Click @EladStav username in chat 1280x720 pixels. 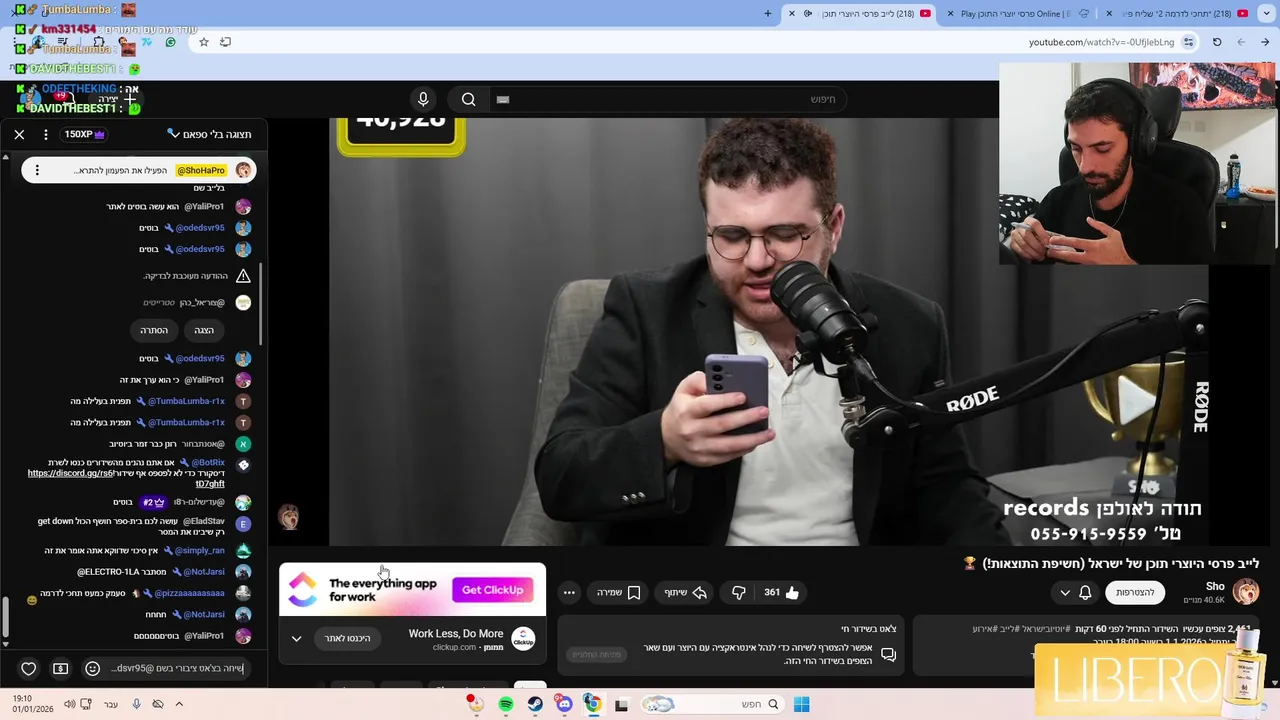click(x=204, y=521)
